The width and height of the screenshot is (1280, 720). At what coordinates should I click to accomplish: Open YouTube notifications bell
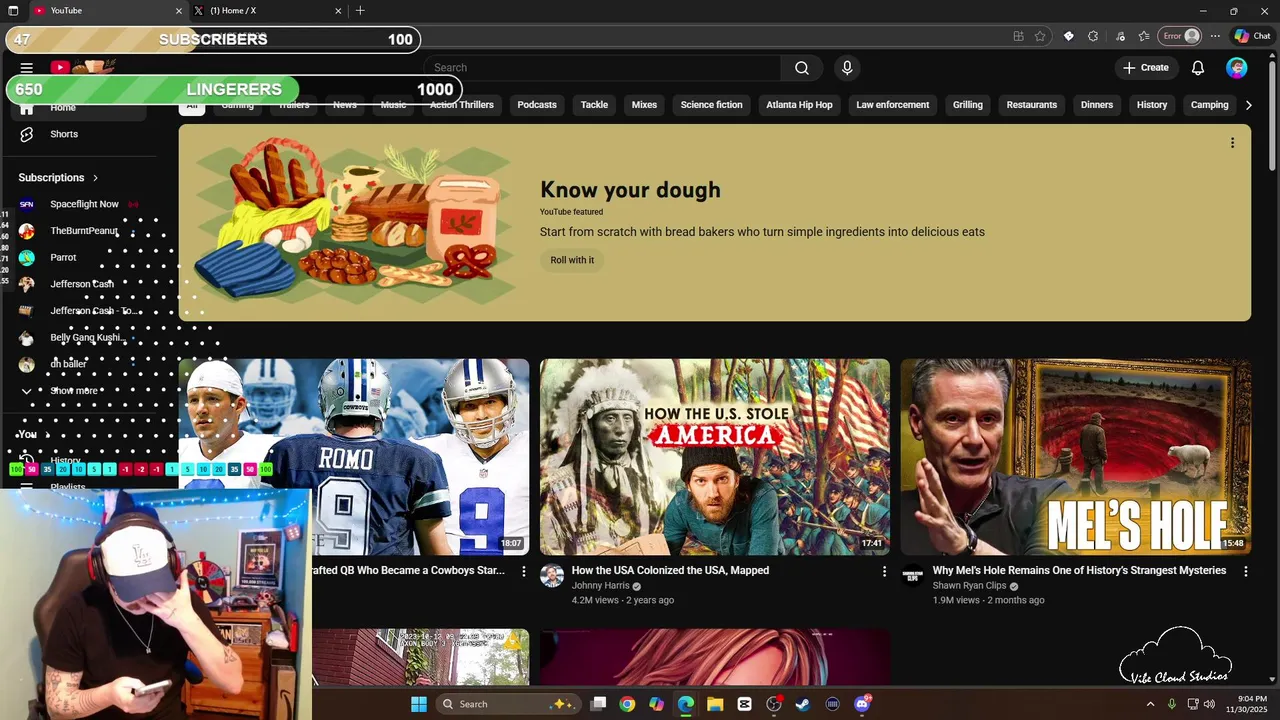coord(1198,68)
